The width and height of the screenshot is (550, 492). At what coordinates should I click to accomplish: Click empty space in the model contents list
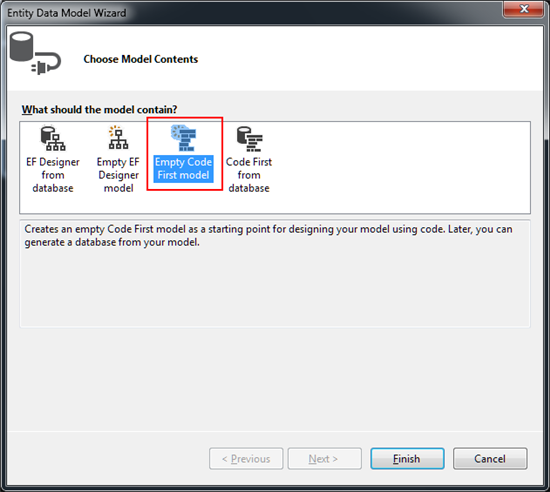(x=400, y=168)
